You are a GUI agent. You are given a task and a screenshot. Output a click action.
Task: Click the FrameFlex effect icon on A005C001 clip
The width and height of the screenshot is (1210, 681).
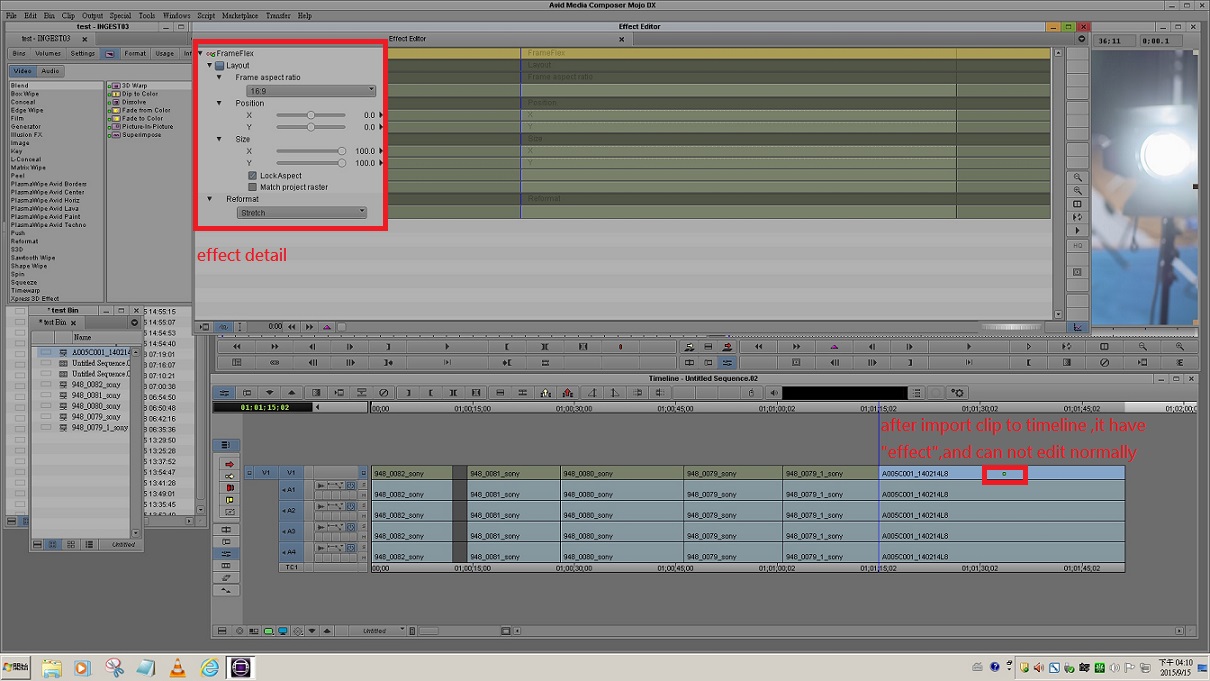pos(1004,474)
